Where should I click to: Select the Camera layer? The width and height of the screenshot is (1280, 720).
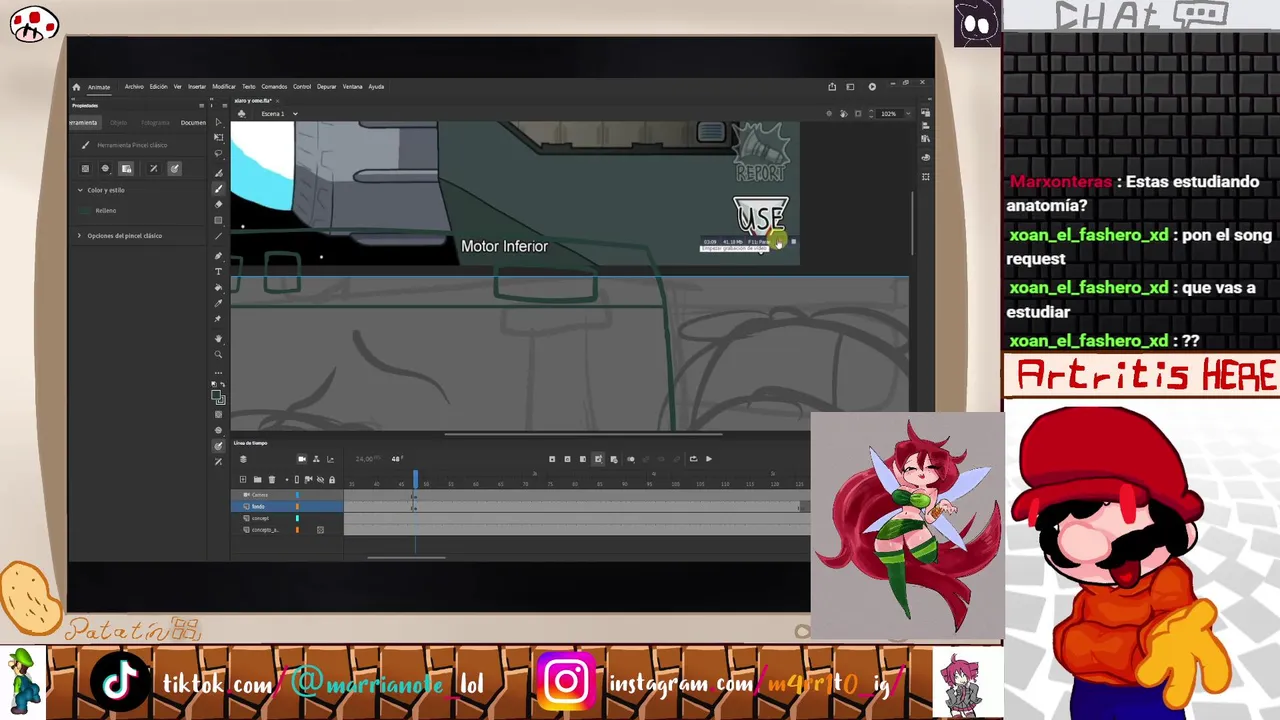(287, 495)
